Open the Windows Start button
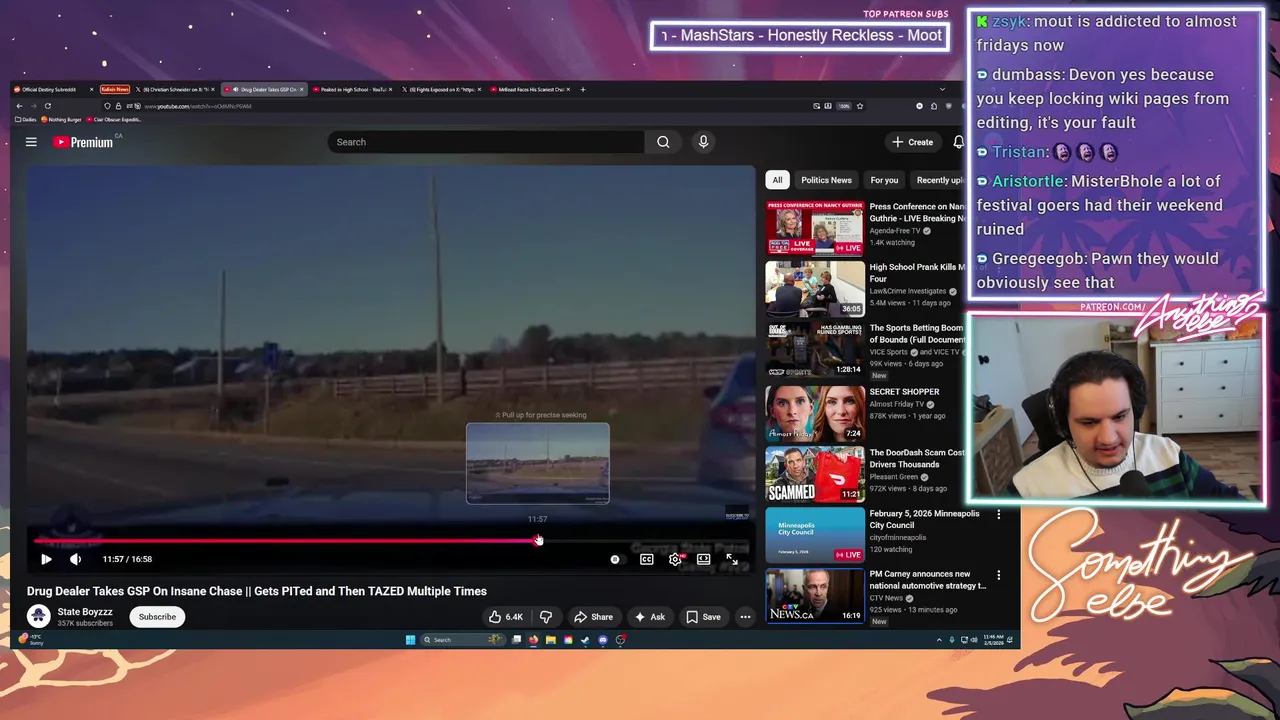This screenshot has height=720, width=1280. click(x=410, y=640)
